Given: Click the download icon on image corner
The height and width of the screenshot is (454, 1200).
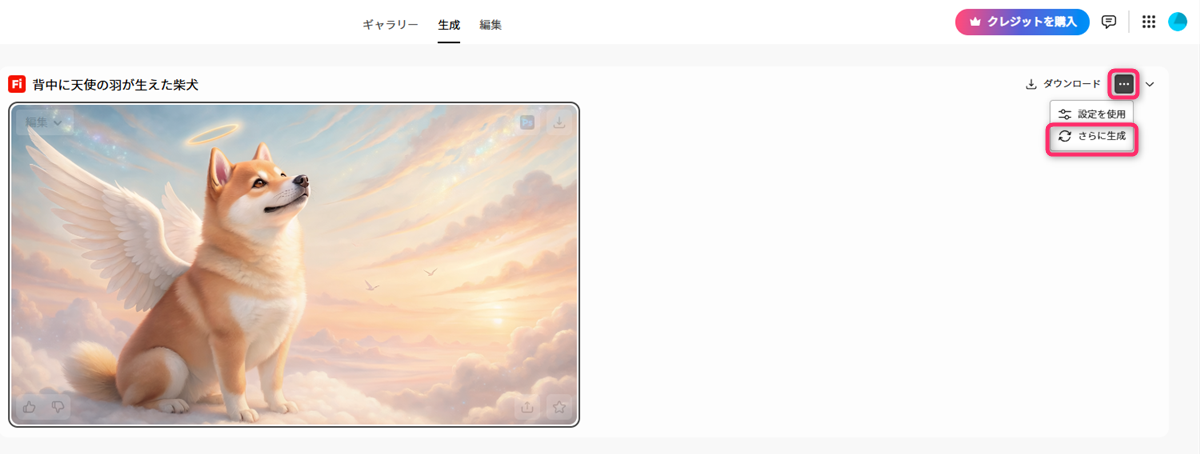Looking at the screenshot, I should click(x=559, y=122).
